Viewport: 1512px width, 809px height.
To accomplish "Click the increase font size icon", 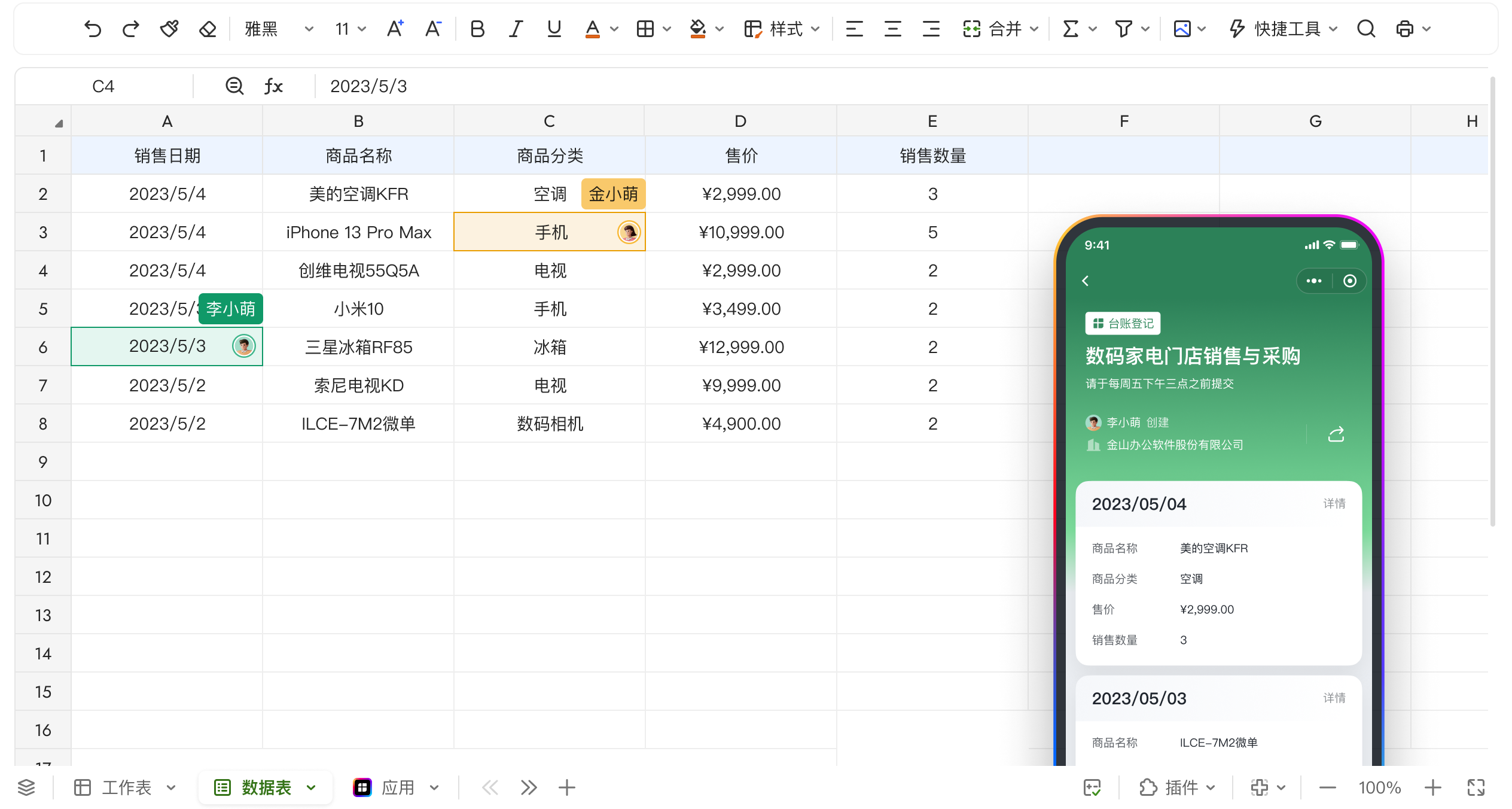I will 395,29.
